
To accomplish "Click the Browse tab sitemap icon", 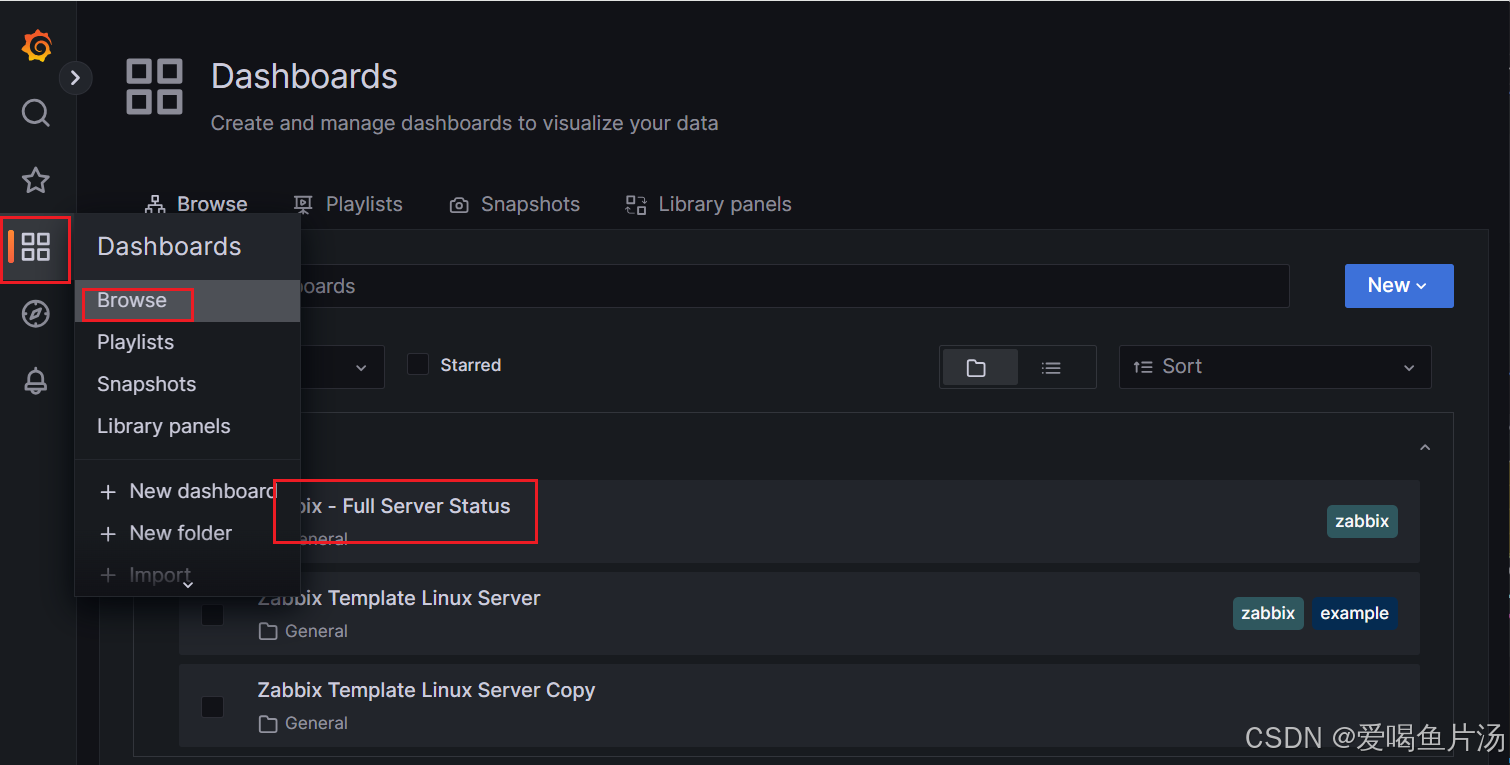I will point(155,205).
